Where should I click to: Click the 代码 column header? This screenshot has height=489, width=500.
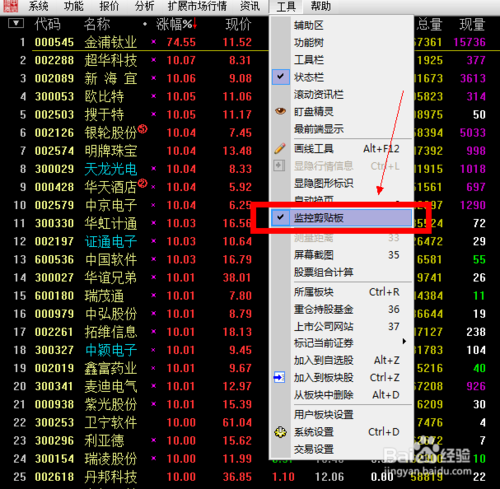click(x=47, y=24)
